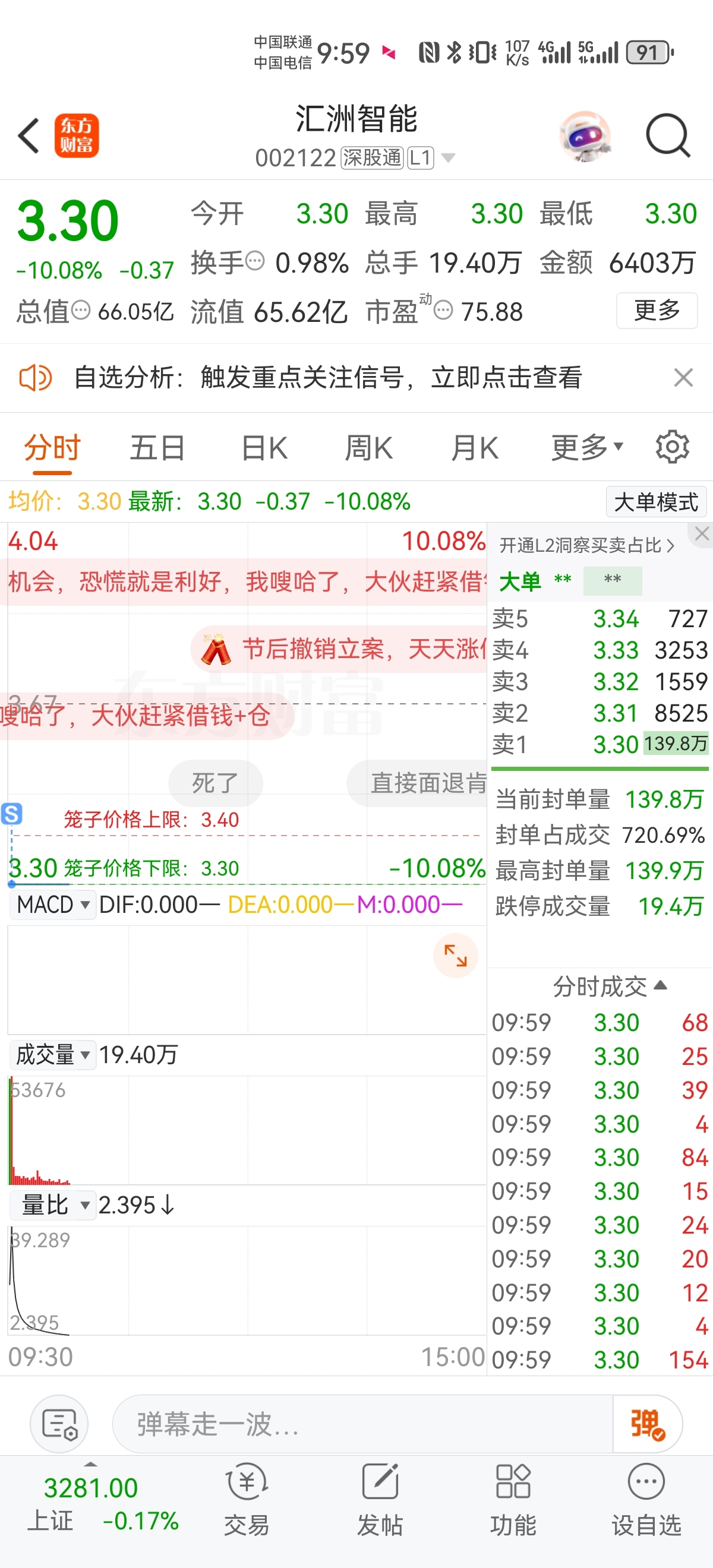This screenshot has height=1568, width=713.
Task: Switch to the 日K tab
Action: click(x=264, y=448)
